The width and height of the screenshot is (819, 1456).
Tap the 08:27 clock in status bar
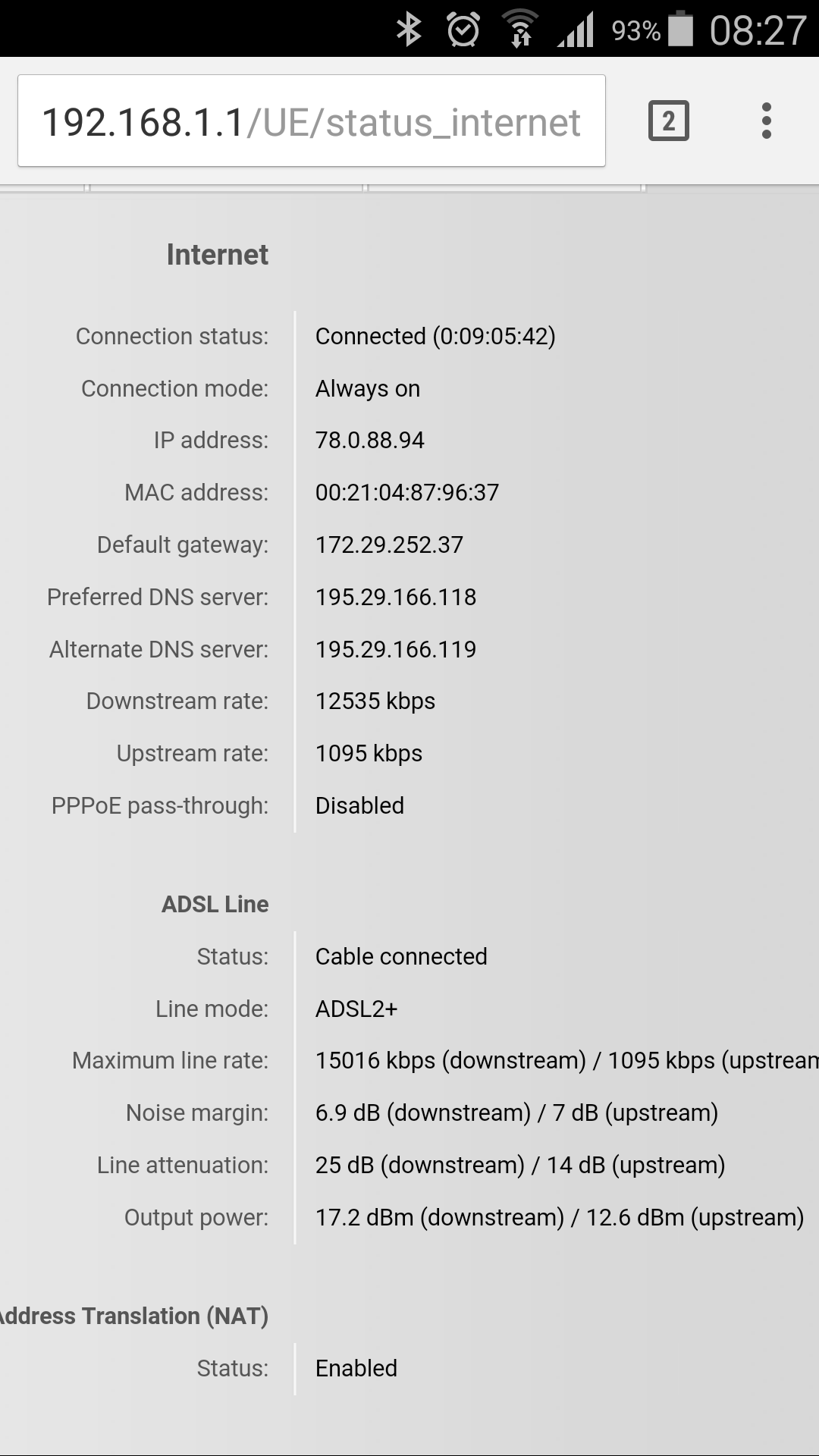pyautogui.click(x=758, y=31)
